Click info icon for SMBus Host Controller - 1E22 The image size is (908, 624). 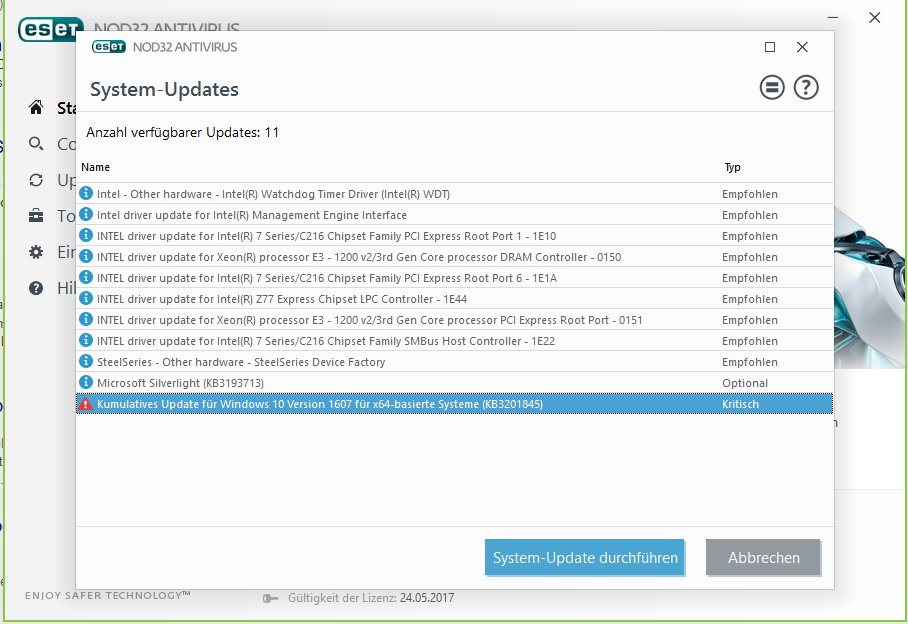[86, 340]
